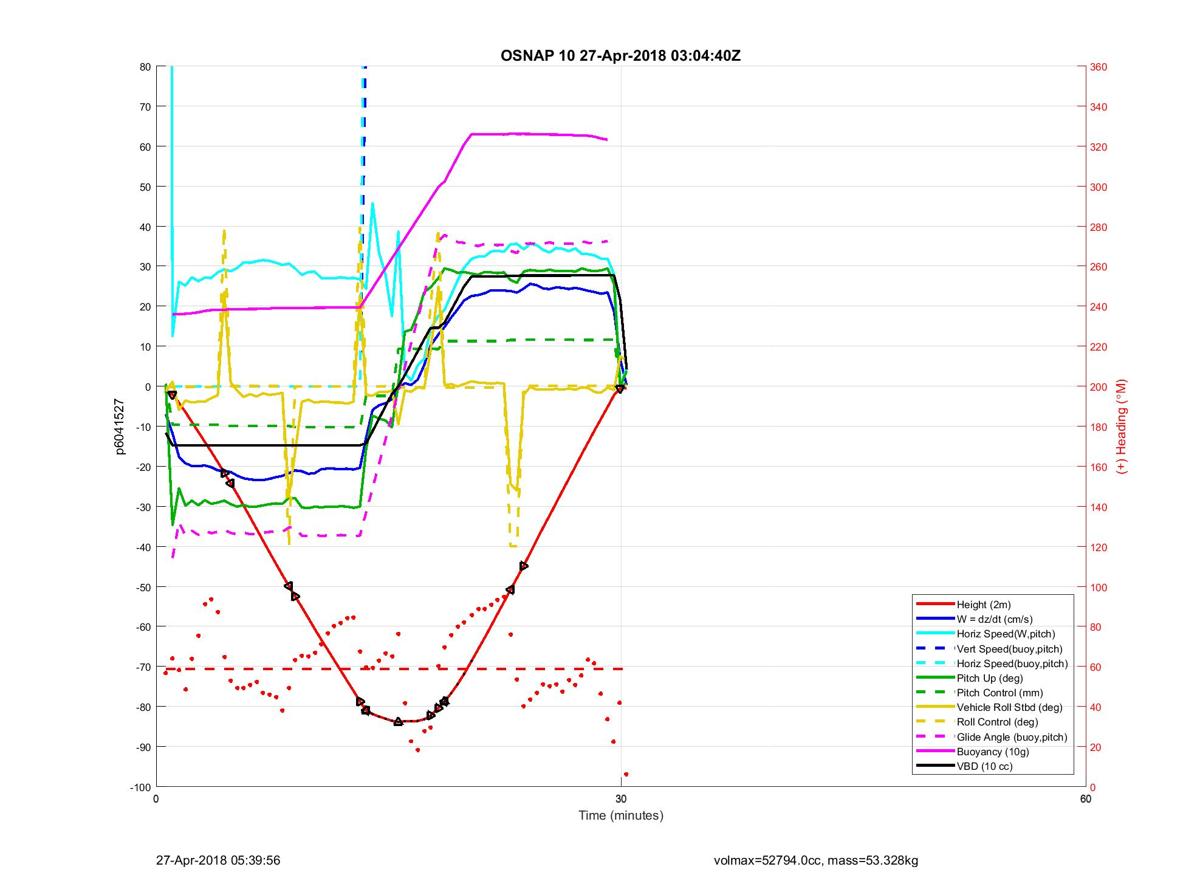
Task: Click the 360 tick on the heading axis
Action: click(1099, 67)
